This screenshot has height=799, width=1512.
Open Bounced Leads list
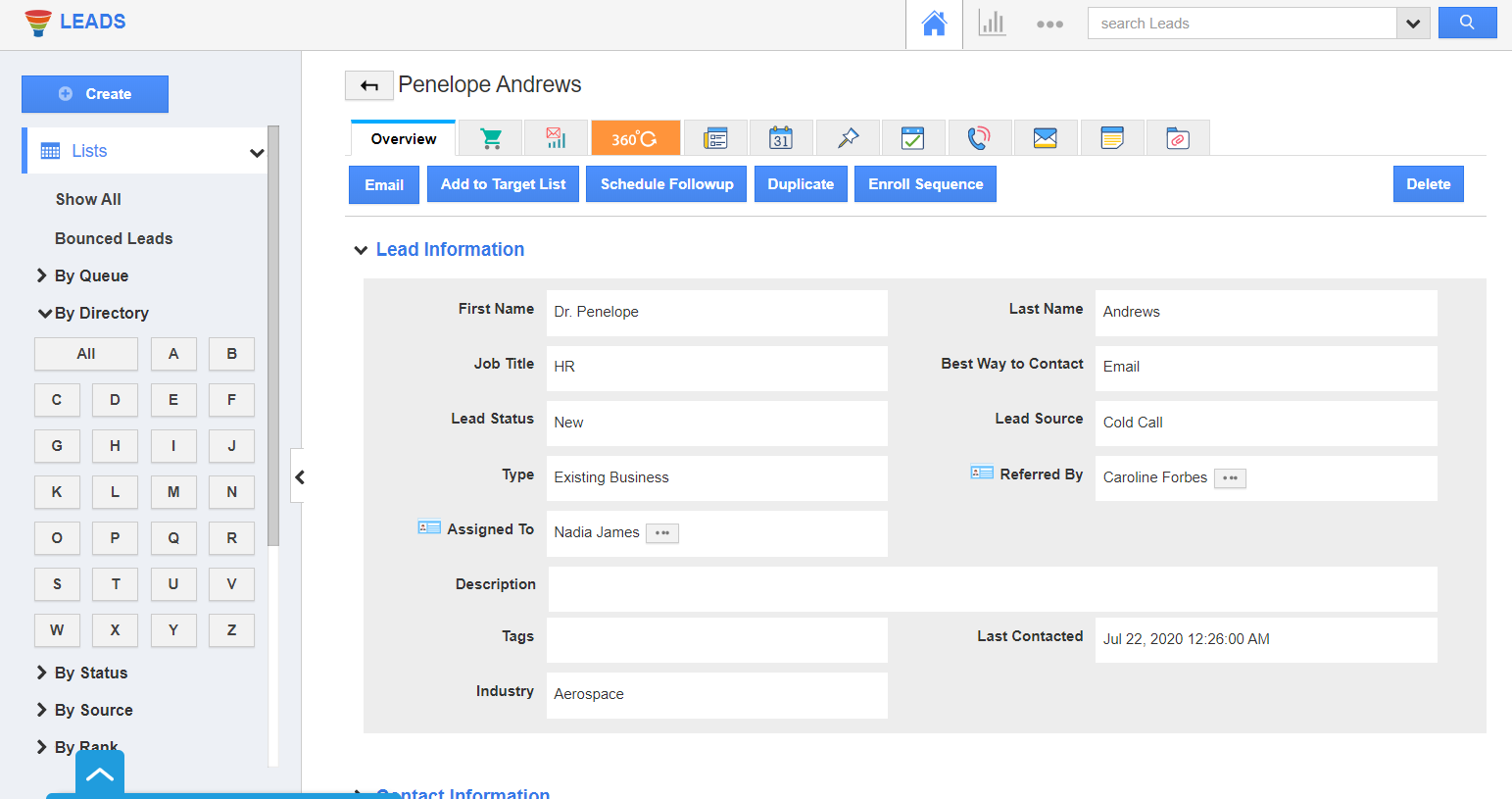point(114,238)
